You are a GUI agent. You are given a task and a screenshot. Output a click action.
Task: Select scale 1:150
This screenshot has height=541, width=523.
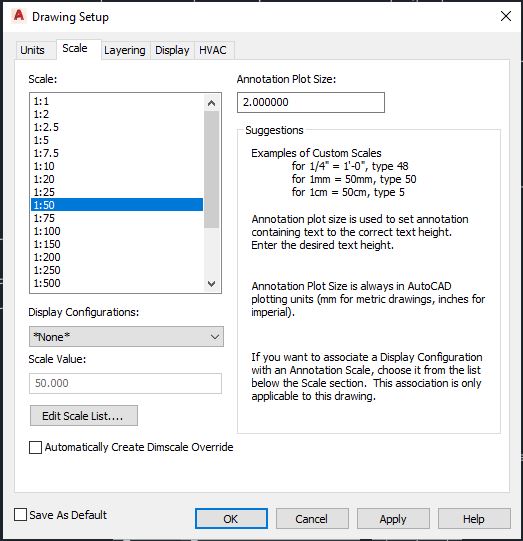pos(117,244)
